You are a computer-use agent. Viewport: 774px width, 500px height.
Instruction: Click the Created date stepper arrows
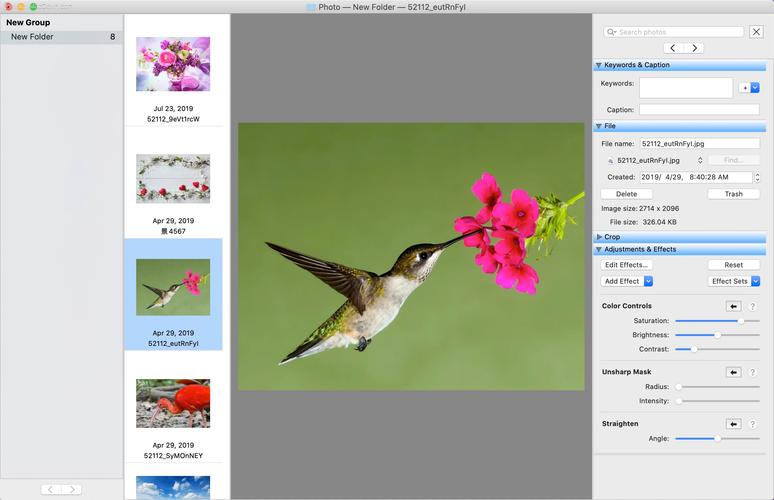[757, 177]
